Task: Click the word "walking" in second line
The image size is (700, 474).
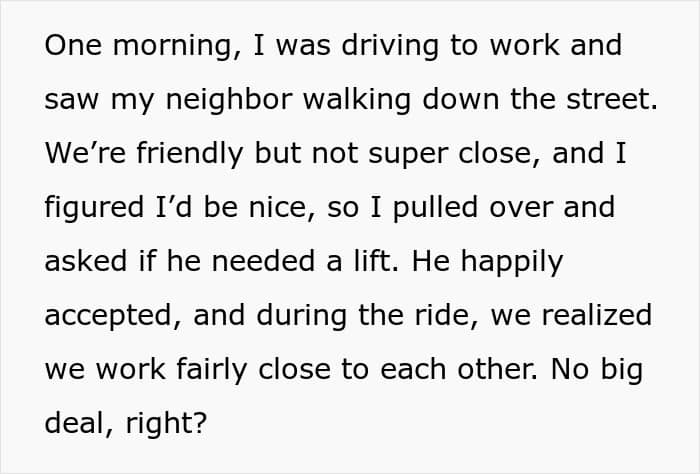Action: tap(357, 100)
